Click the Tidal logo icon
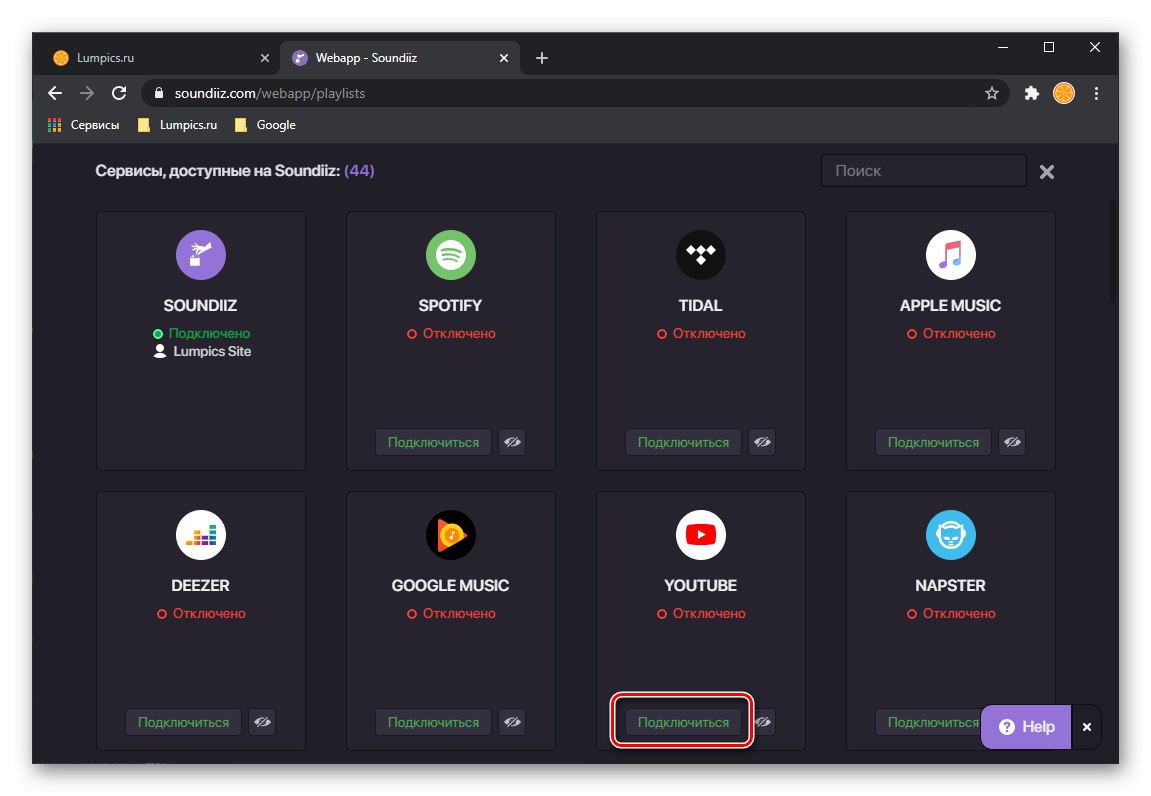This screenshot has width=1151, height=796. [x=700, y=255]
